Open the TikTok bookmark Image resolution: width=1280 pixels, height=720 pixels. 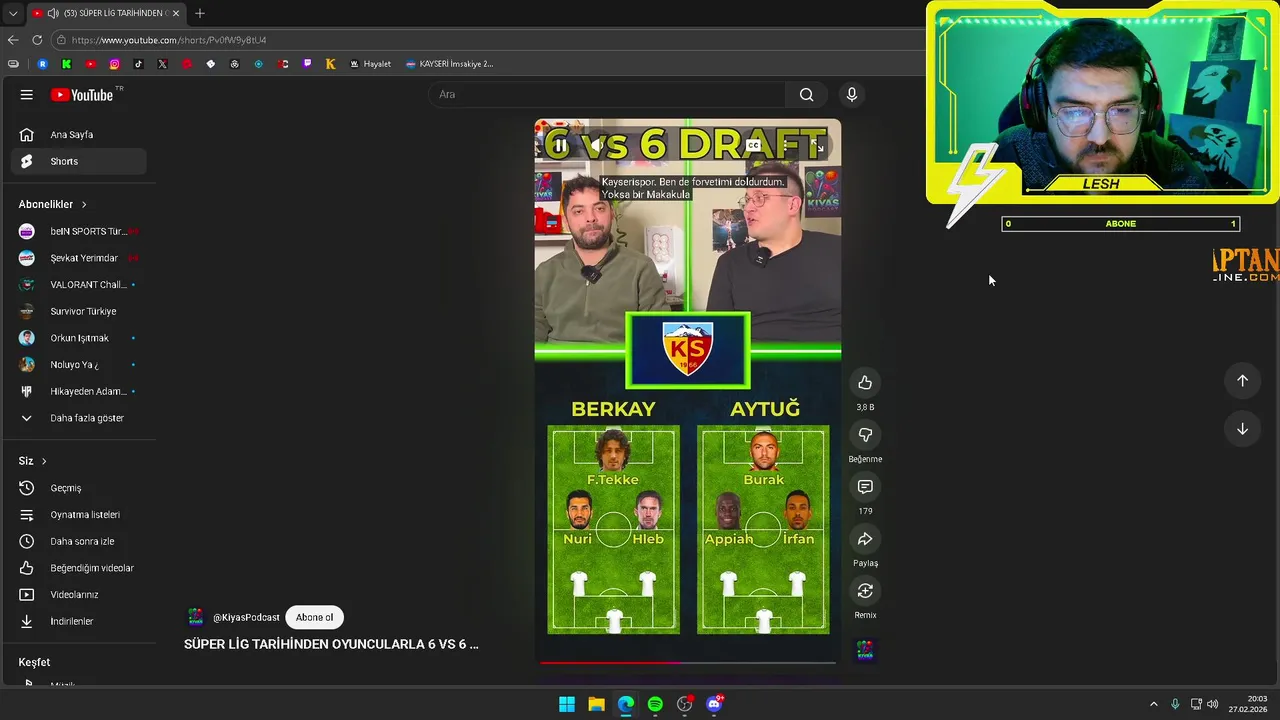[x=139, y=64]
